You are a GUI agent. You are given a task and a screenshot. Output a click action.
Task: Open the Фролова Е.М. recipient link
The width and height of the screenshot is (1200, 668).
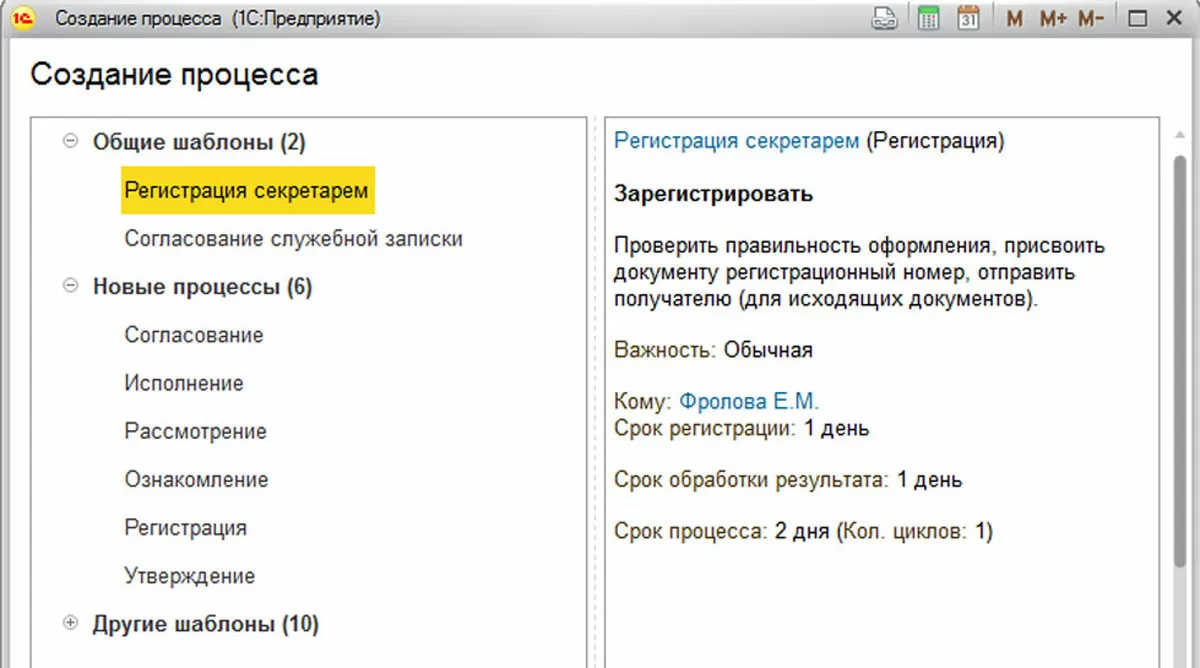[x=748, y=402]
